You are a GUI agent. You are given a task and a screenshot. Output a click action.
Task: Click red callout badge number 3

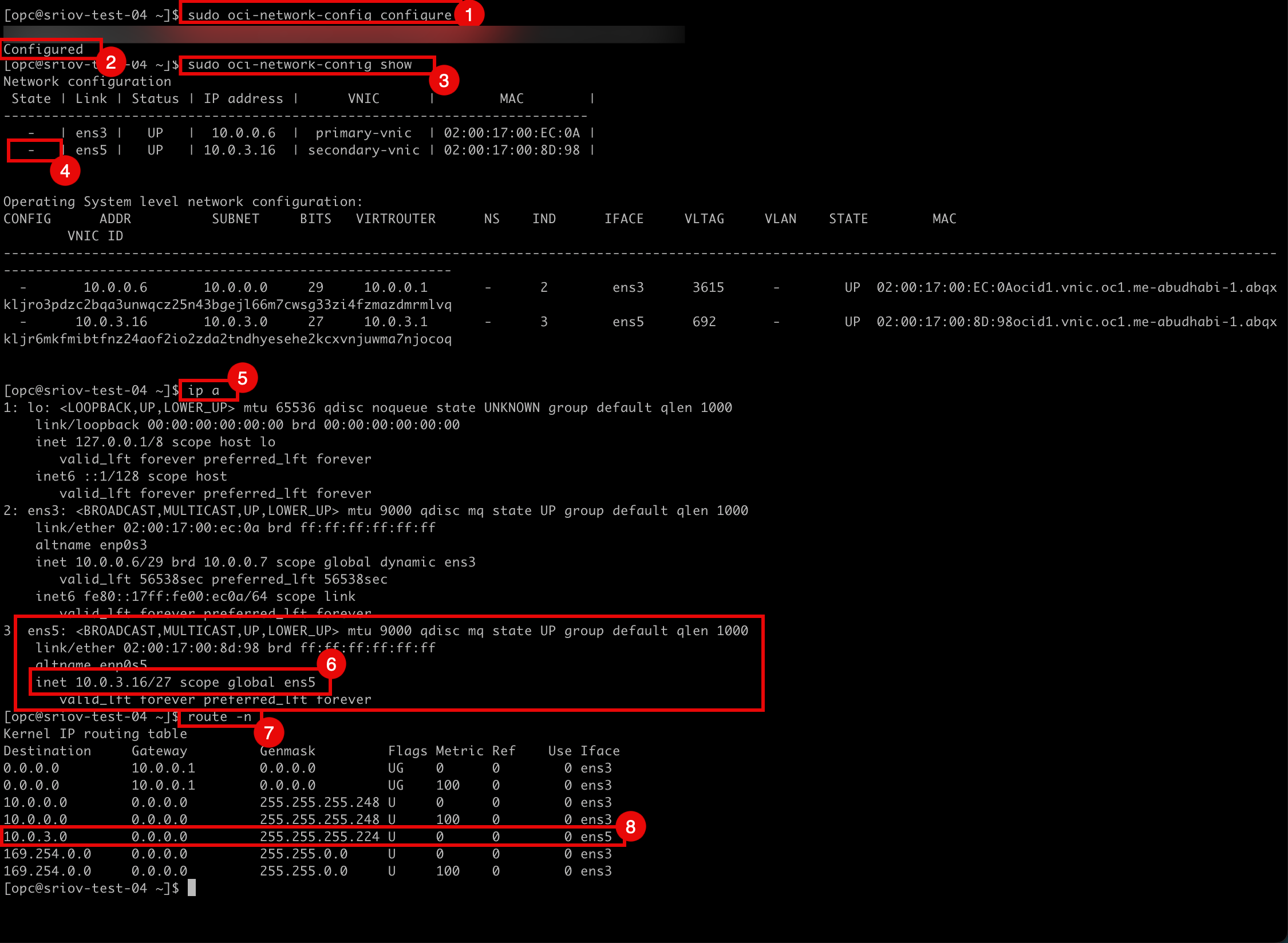click(444, 81)
